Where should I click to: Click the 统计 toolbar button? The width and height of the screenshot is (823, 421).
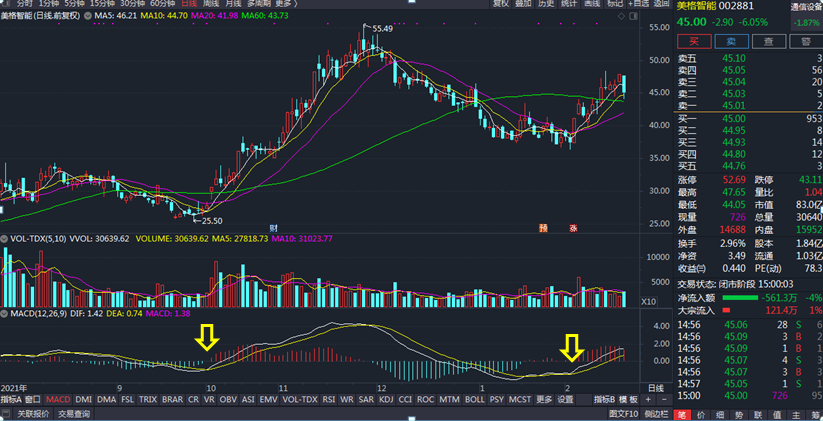[x=569, y=4]
